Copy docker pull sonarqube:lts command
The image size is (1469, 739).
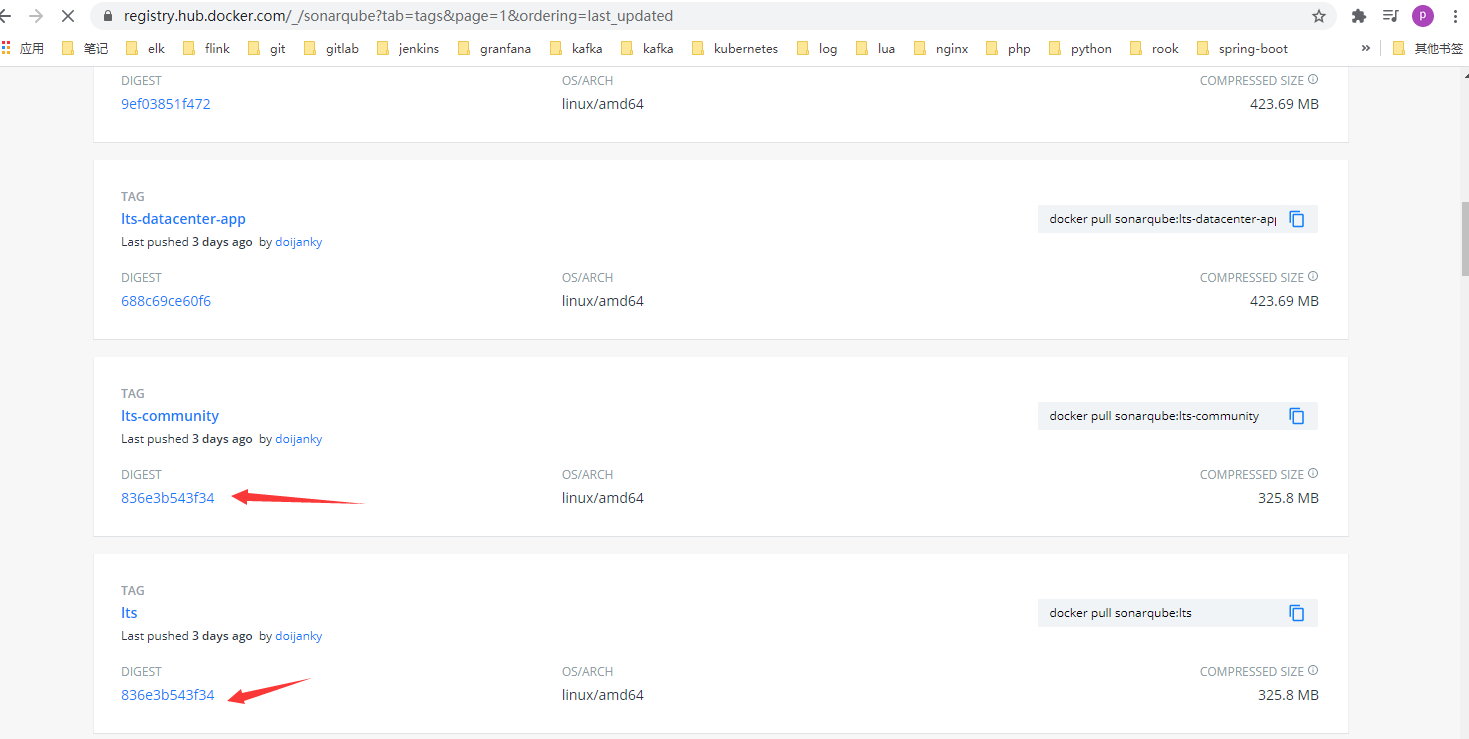coord(1297,613)
